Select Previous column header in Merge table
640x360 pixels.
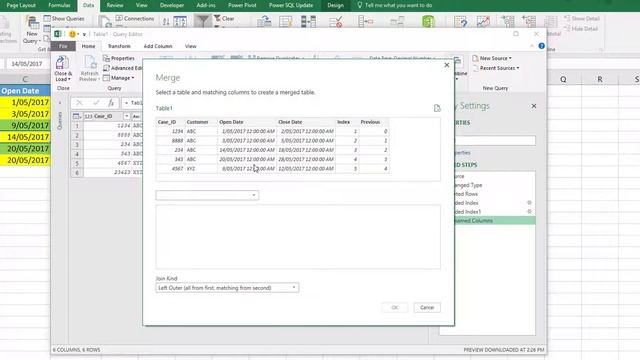[x=374, y=122]
